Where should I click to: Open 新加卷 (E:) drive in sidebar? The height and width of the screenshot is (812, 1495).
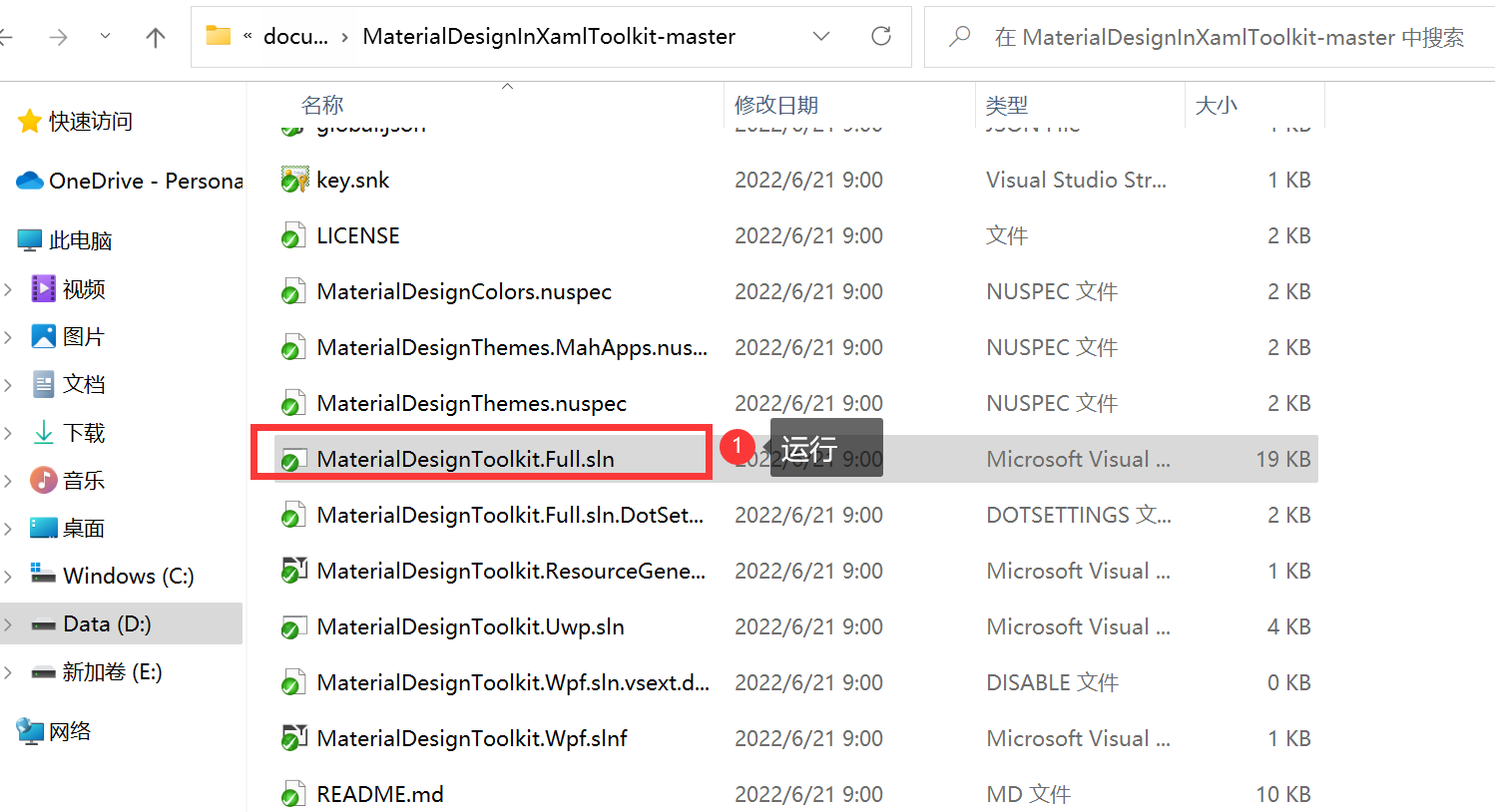pyautogui.click(x=112, y=672)
